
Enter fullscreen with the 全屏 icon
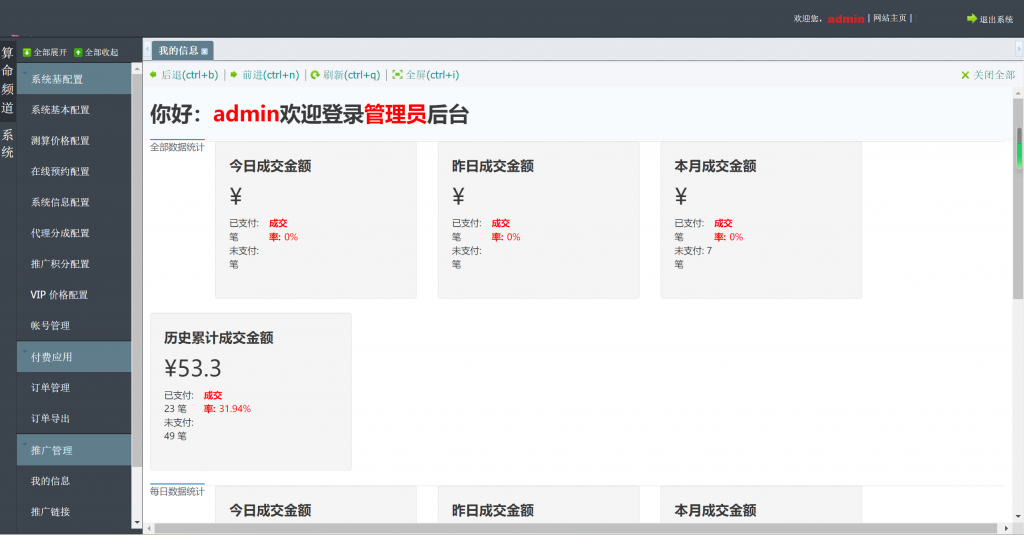397,75
